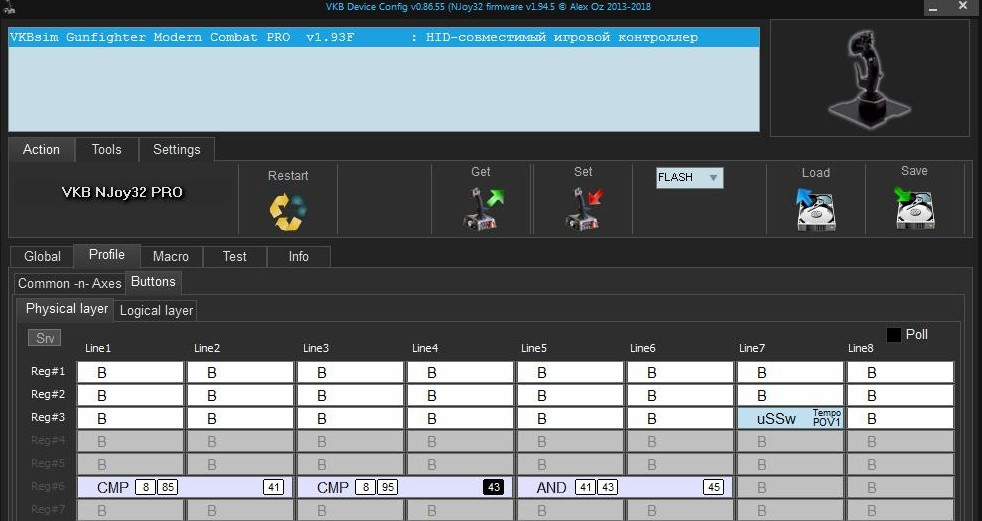This screenshot has width=982, height=521.
Task: Switch to the Action tab
Action: pos(41,150)
